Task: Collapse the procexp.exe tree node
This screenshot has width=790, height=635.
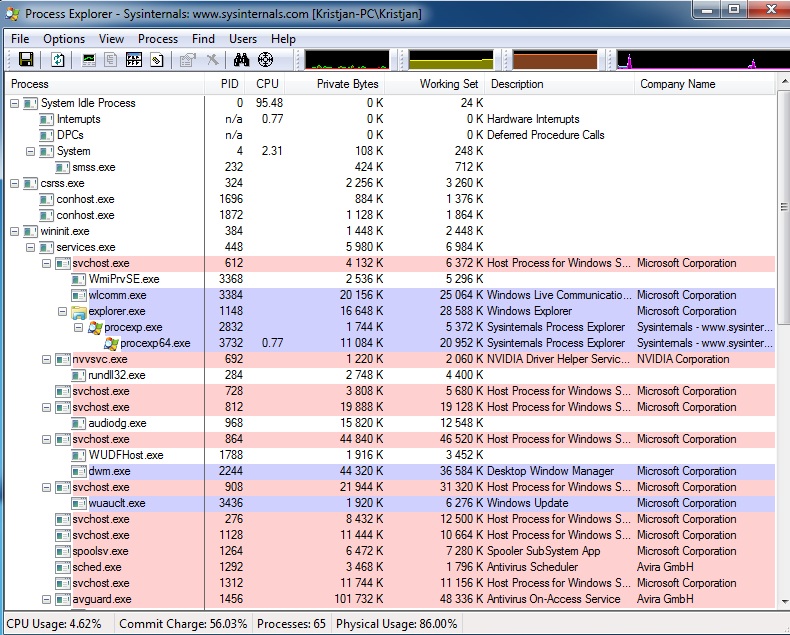Action: pyautogui.click(x=79, y=328)
